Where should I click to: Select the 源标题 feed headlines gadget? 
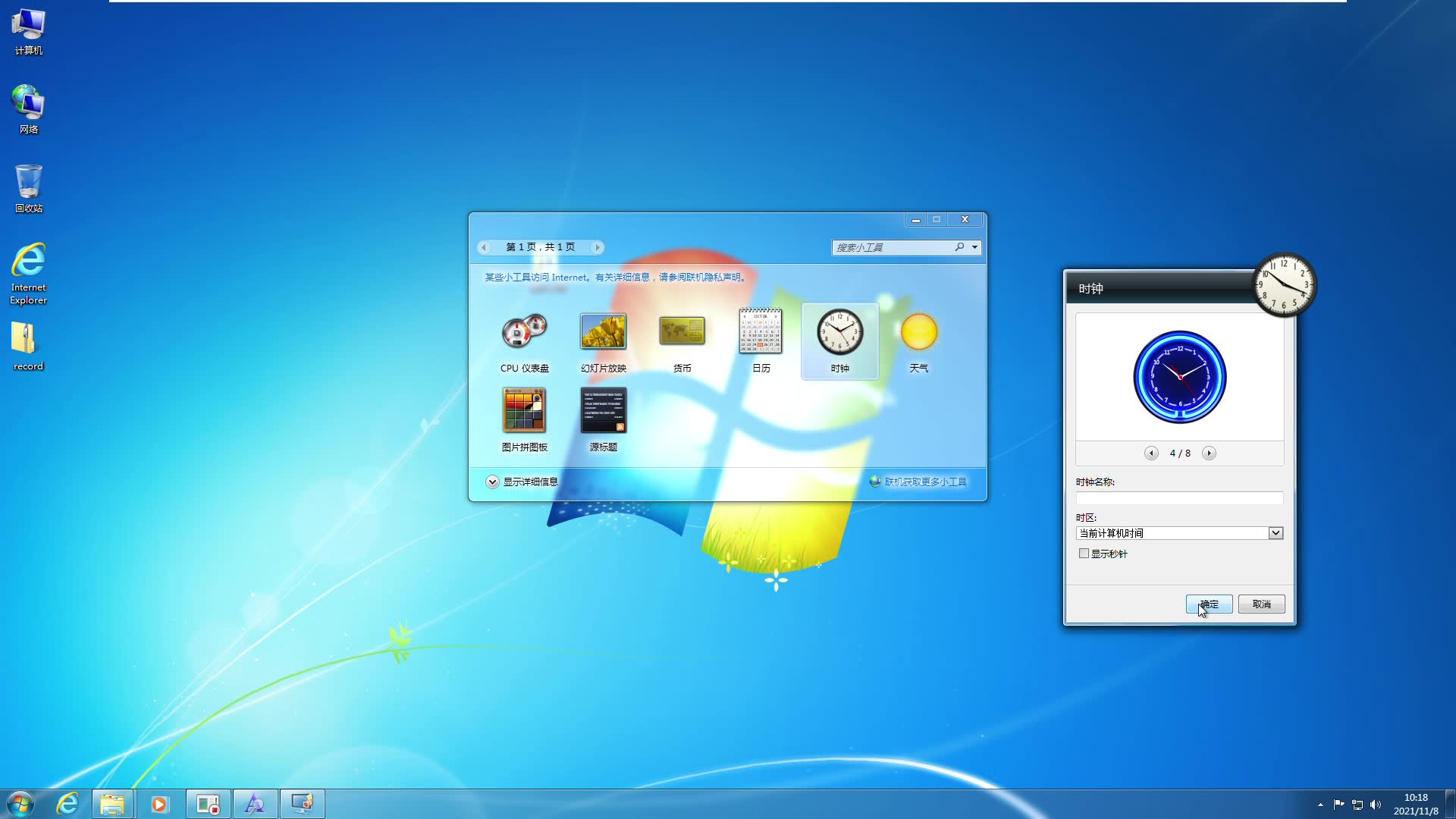603,410
